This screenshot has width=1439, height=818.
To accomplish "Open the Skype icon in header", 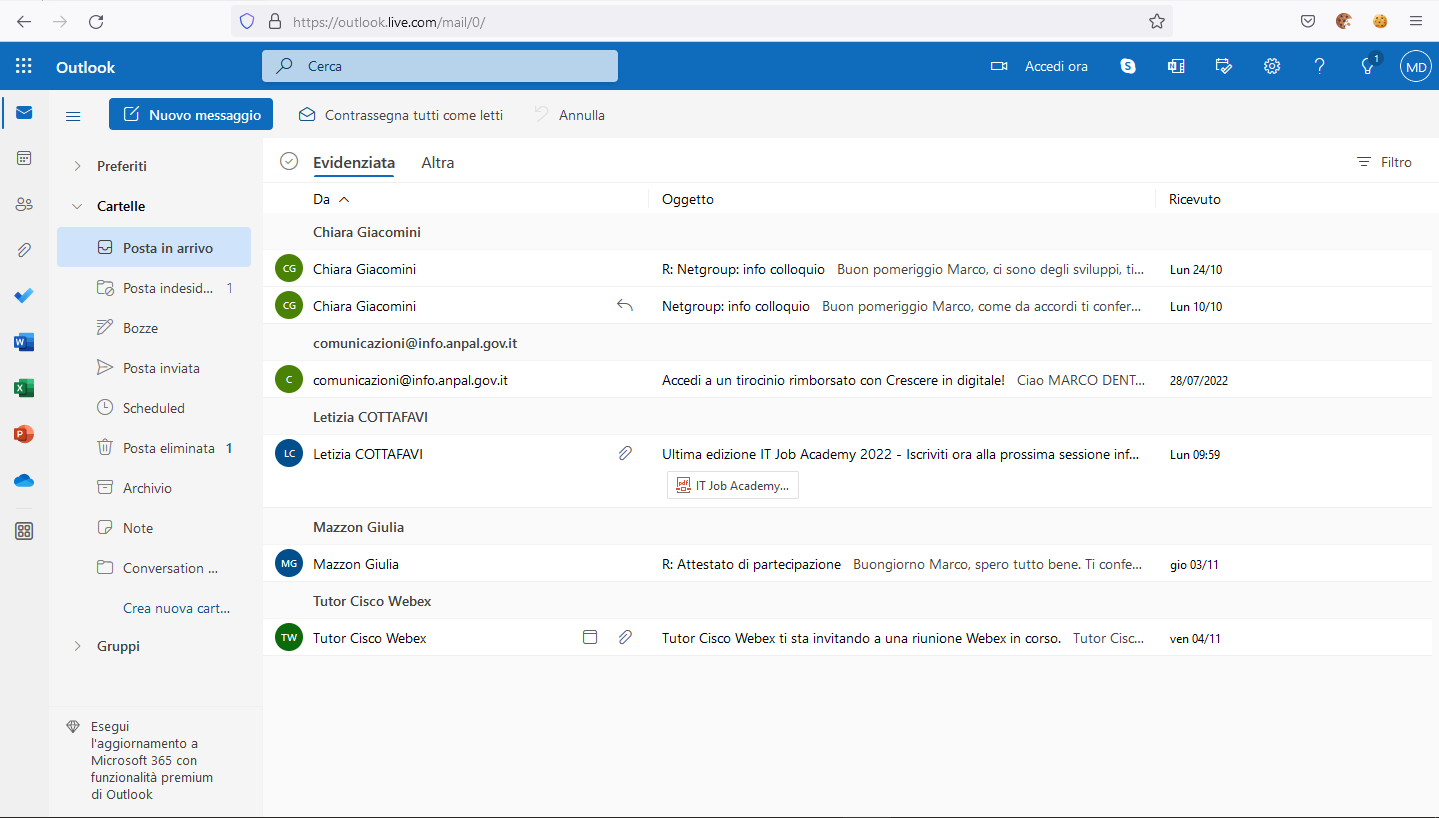I will [x=1128, y=66].
